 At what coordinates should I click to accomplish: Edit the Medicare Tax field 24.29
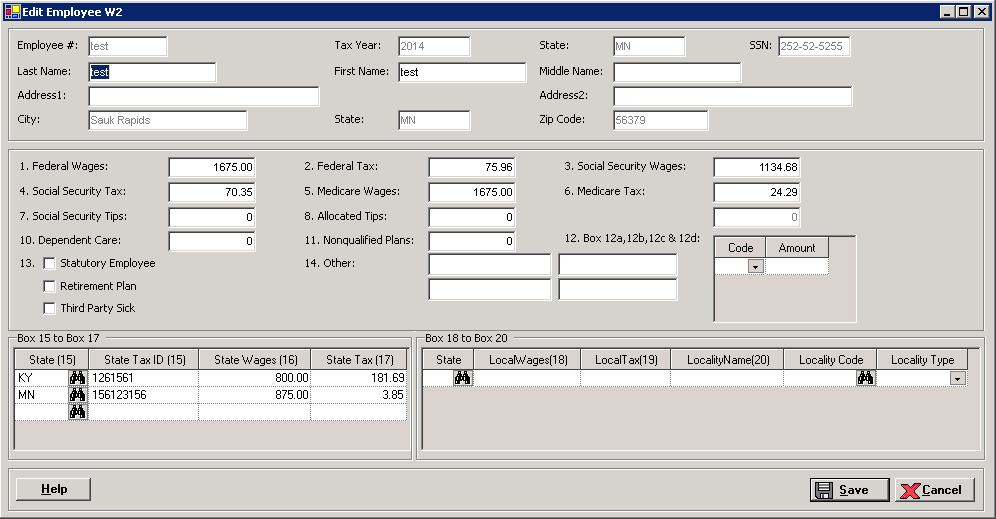pyautogui.click(x=757, y=192)
